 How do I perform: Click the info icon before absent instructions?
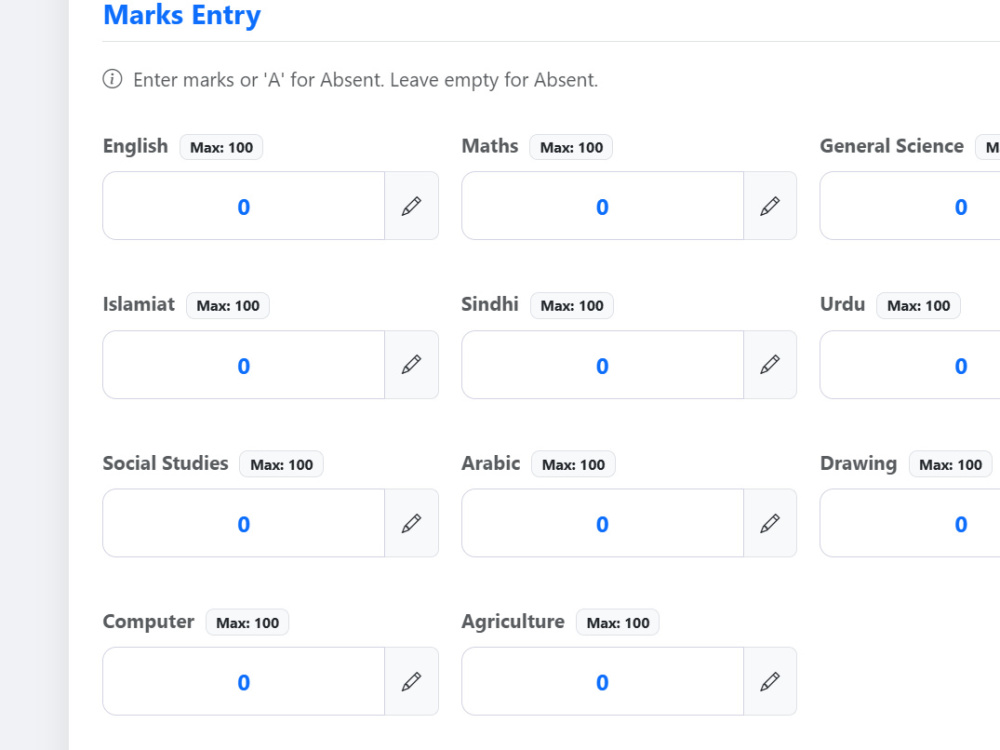click(112, 79)
